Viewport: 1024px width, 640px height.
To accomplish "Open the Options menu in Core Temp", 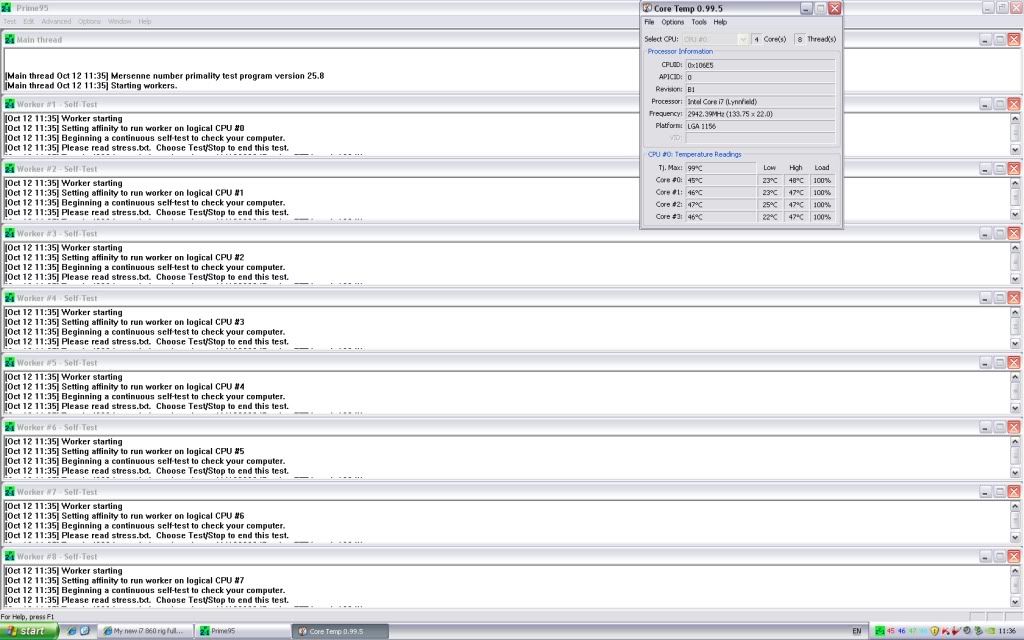I will click(673, 22).
